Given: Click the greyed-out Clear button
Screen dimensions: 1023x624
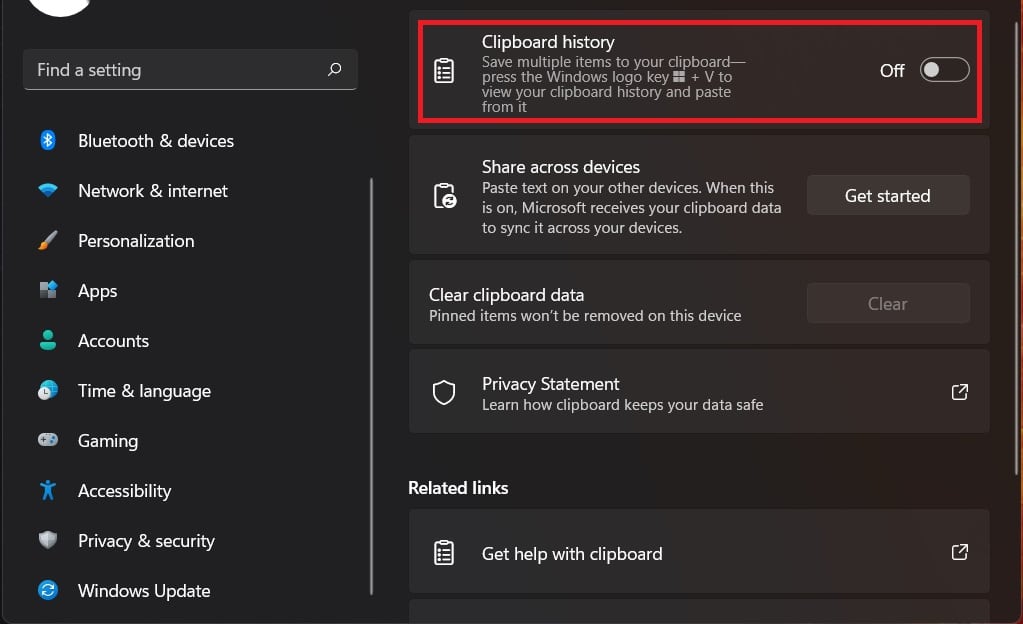Looking at the screenshot, I should point(888,303).
